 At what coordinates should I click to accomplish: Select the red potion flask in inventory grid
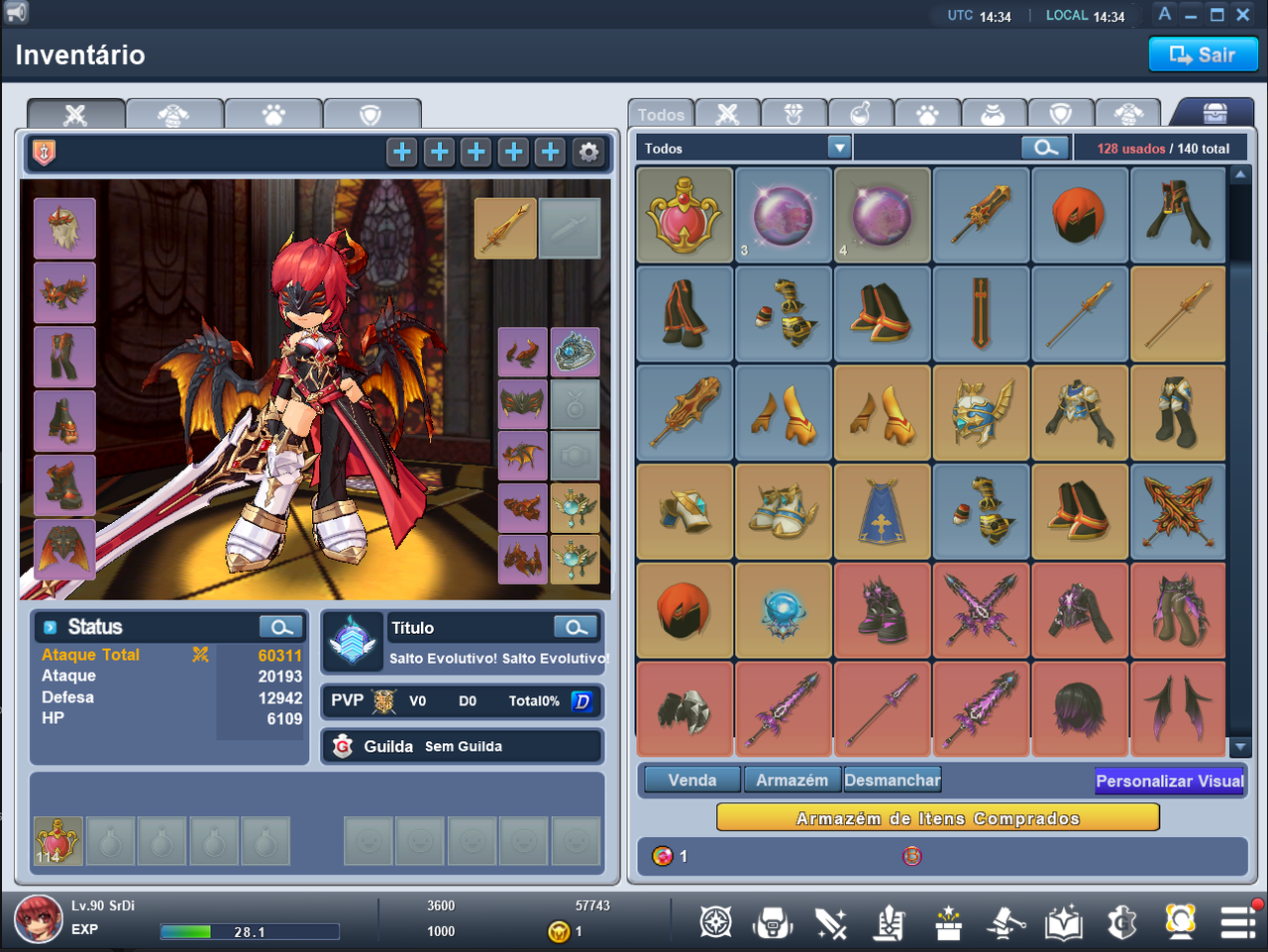685,215
